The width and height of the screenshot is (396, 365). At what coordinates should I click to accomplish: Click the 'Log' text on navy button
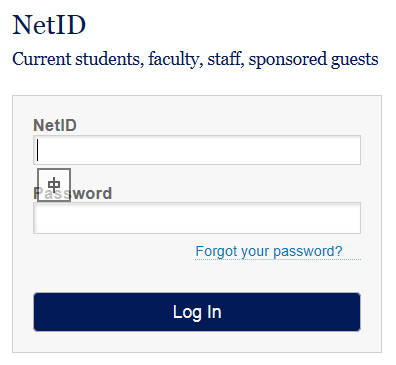pos(187,313)
